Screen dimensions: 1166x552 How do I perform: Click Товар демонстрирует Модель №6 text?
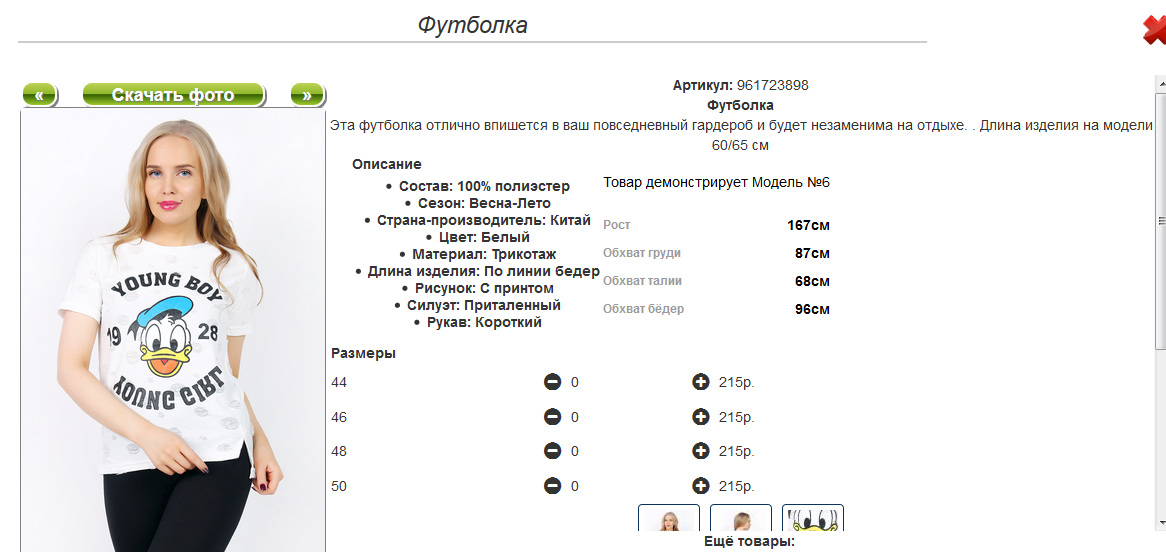coord(716,182)
